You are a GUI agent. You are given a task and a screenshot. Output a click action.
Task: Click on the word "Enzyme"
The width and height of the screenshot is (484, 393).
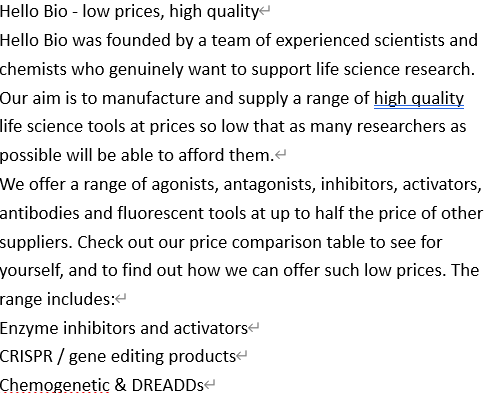coord(29,329)
